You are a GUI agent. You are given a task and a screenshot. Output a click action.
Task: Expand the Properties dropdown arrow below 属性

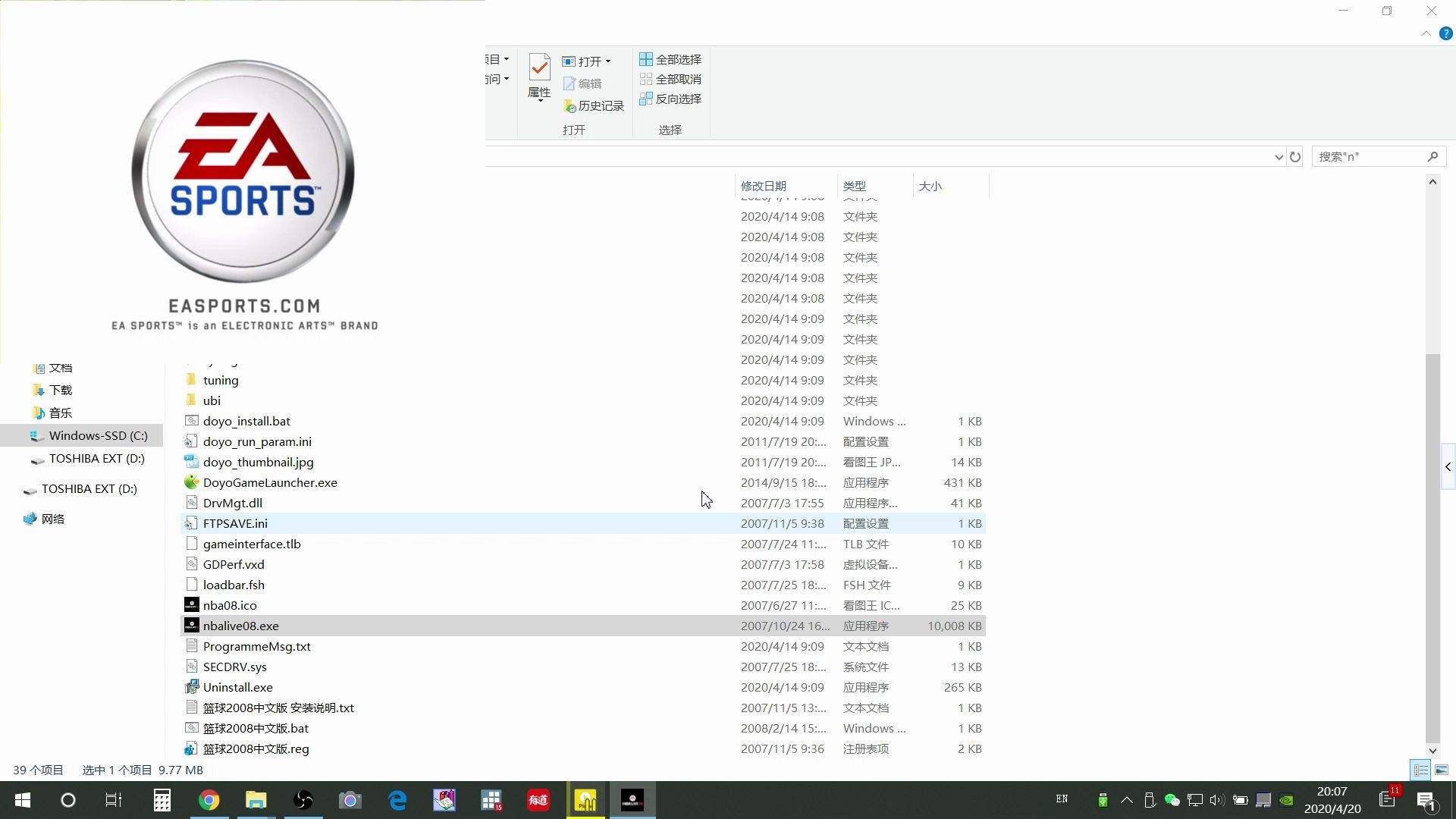pyautogui.click(x=540, y=99)
